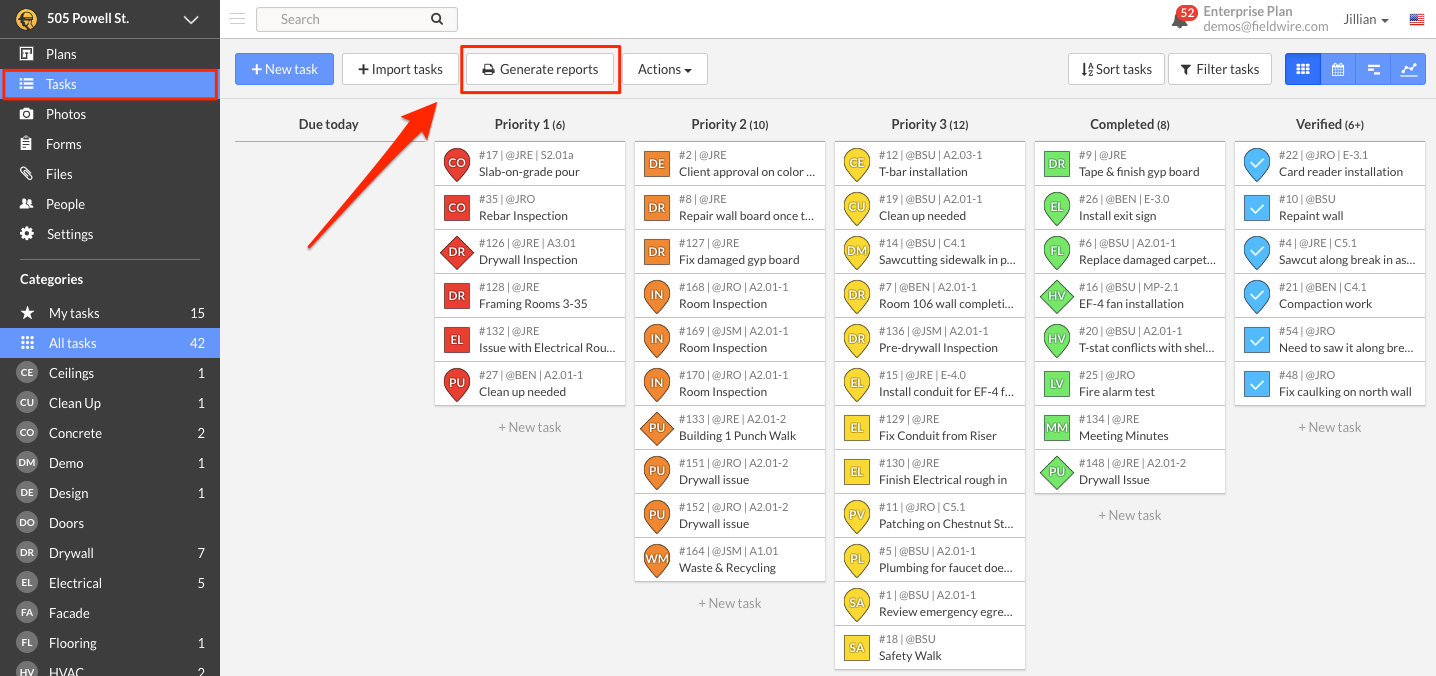Viewport: 1436px width, 676px height.
Task: Click the magnifier icon in search box
Action: (x=436, y=19)
